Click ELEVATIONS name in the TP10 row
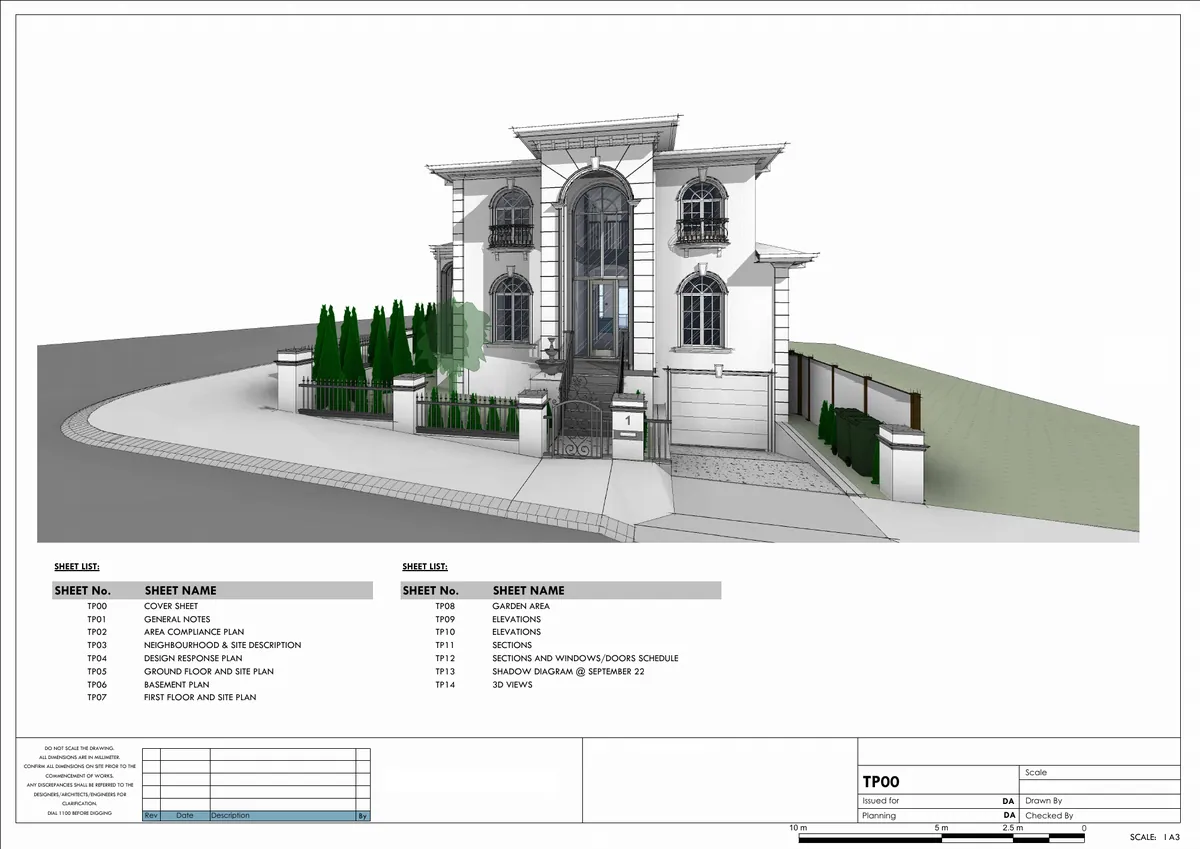 coord(516,632)
